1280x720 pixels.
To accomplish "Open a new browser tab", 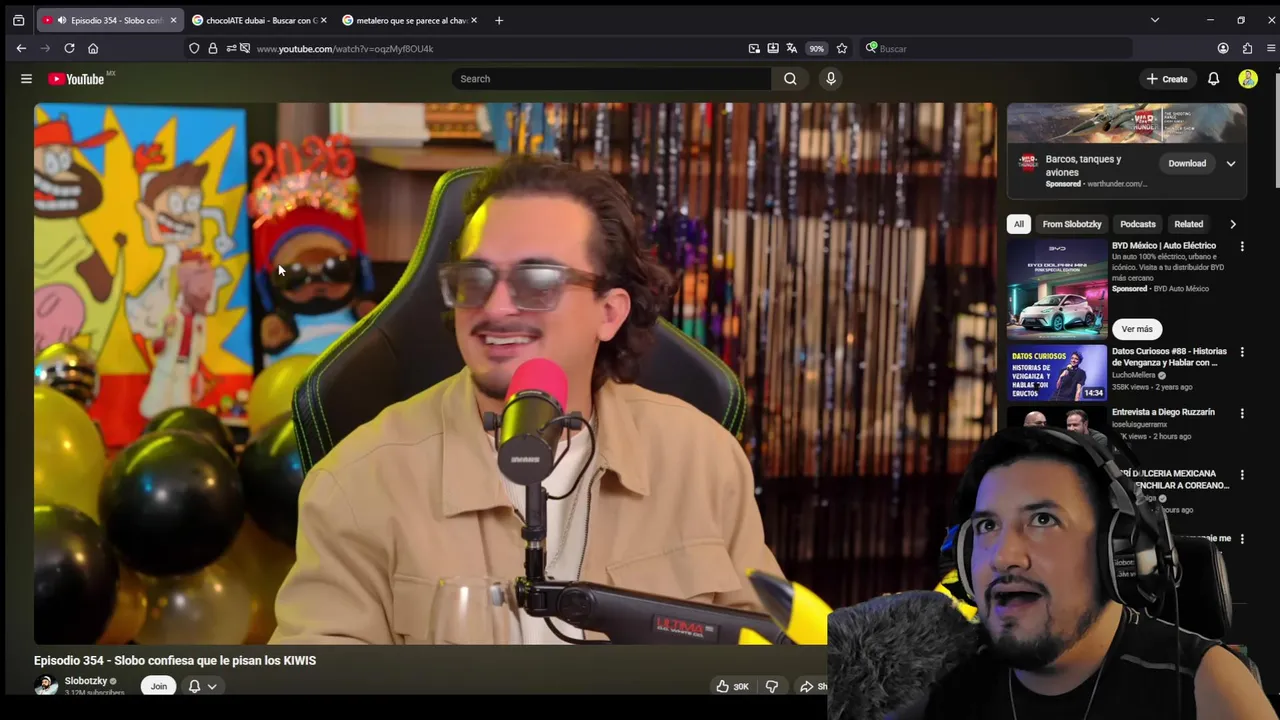I will coord(499,20).
